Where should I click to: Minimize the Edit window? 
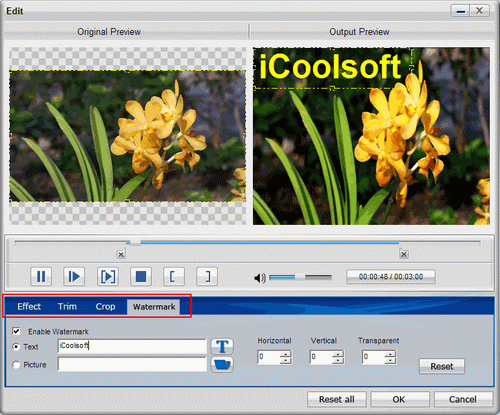click(x=461, y=11)
